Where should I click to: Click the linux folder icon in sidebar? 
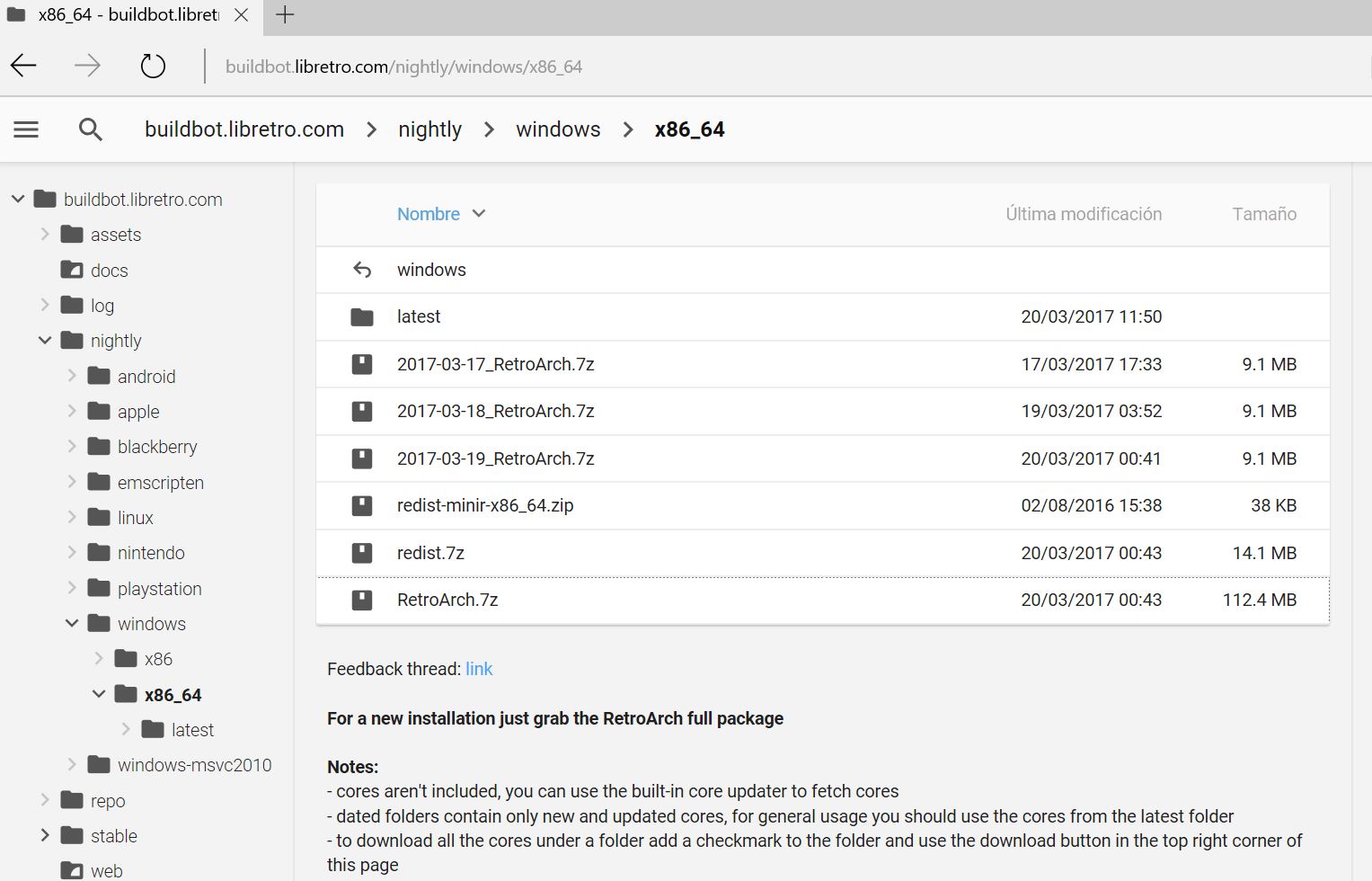tap(99, 517)
